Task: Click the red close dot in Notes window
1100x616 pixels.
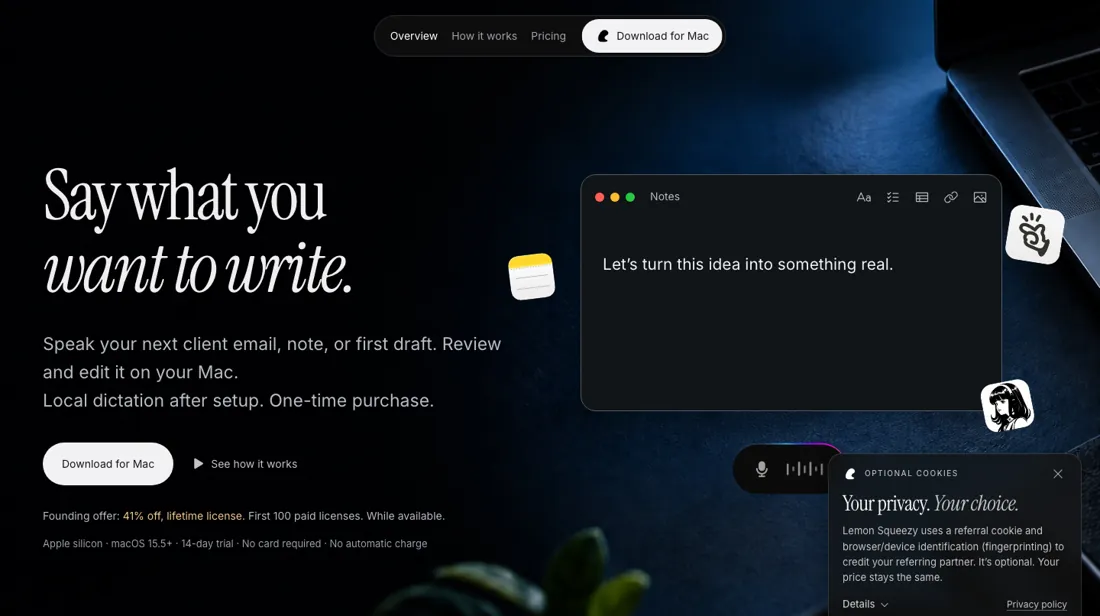Action: 599,197
